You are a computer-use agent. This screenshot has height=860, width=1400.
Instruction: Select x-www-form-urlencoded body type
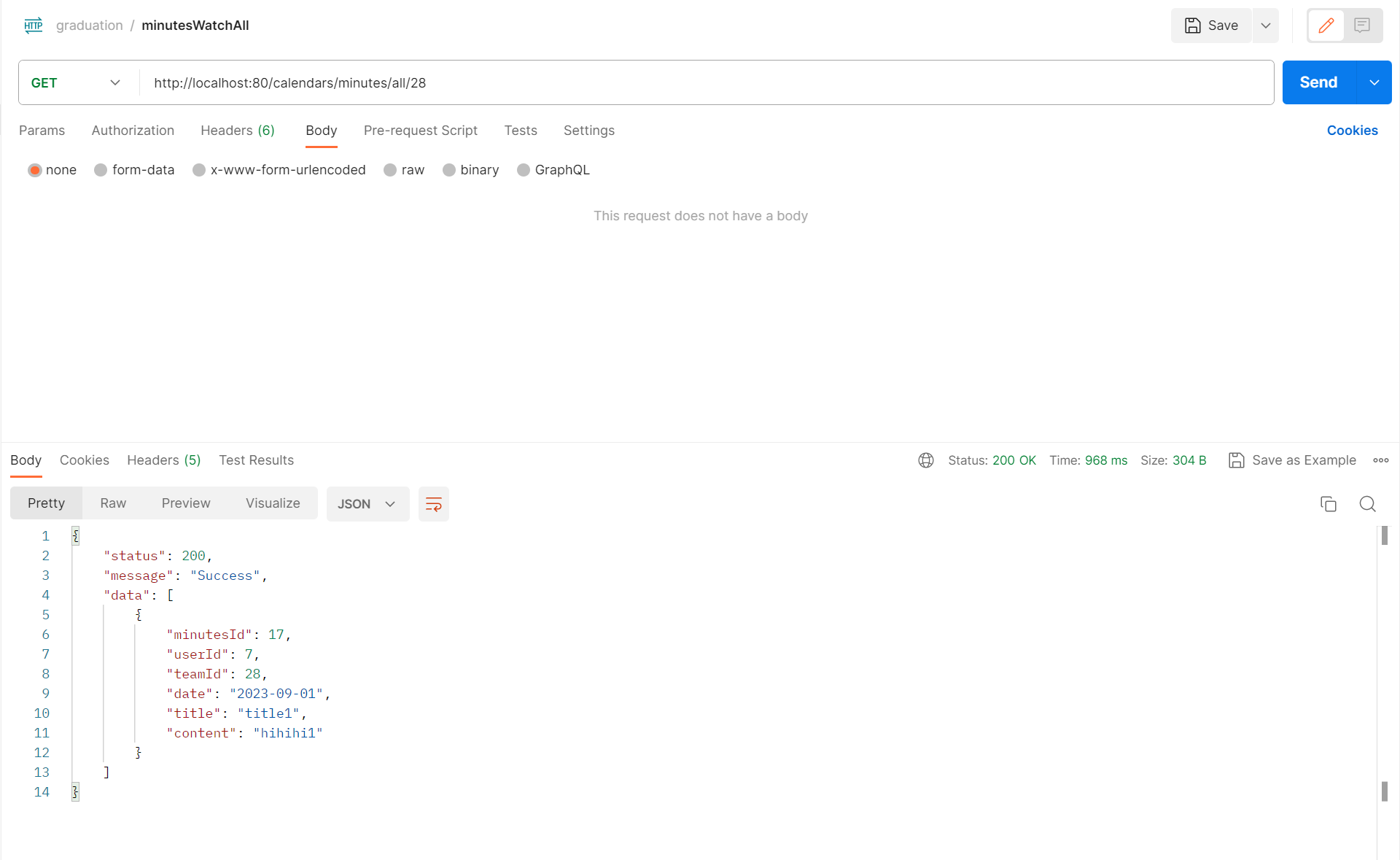click(279, 170)
